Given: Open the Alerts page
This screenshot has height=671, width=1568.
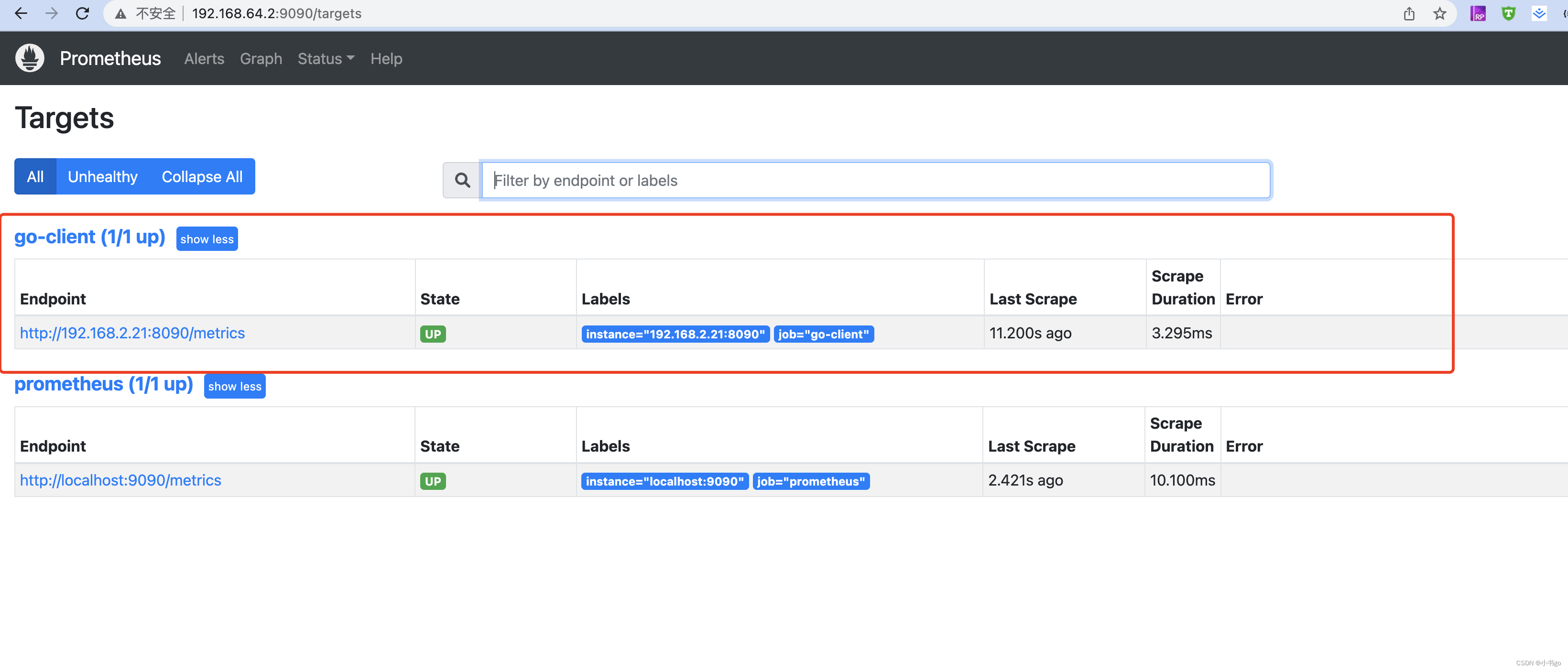Looking at the screenshot, I should 204,58.
